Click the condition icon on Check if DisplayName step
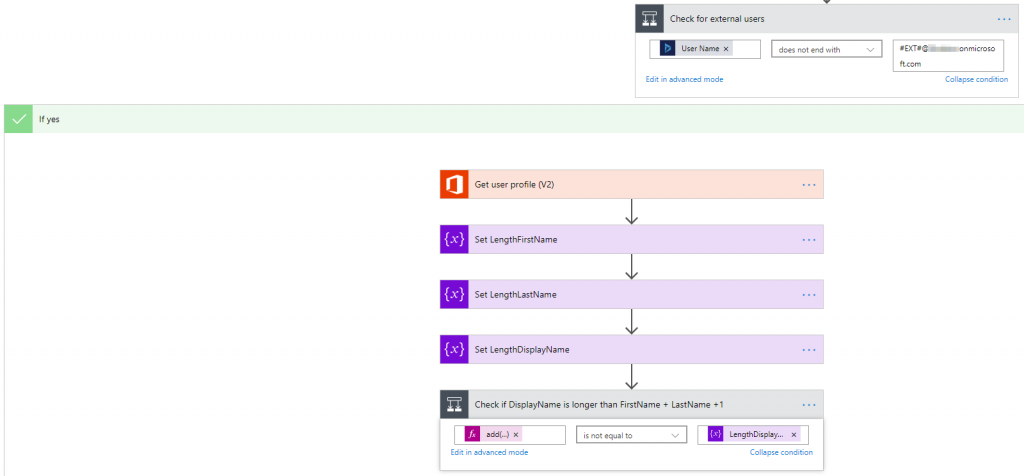Viewport: 1024px width, 476px height. coord(454,404)
